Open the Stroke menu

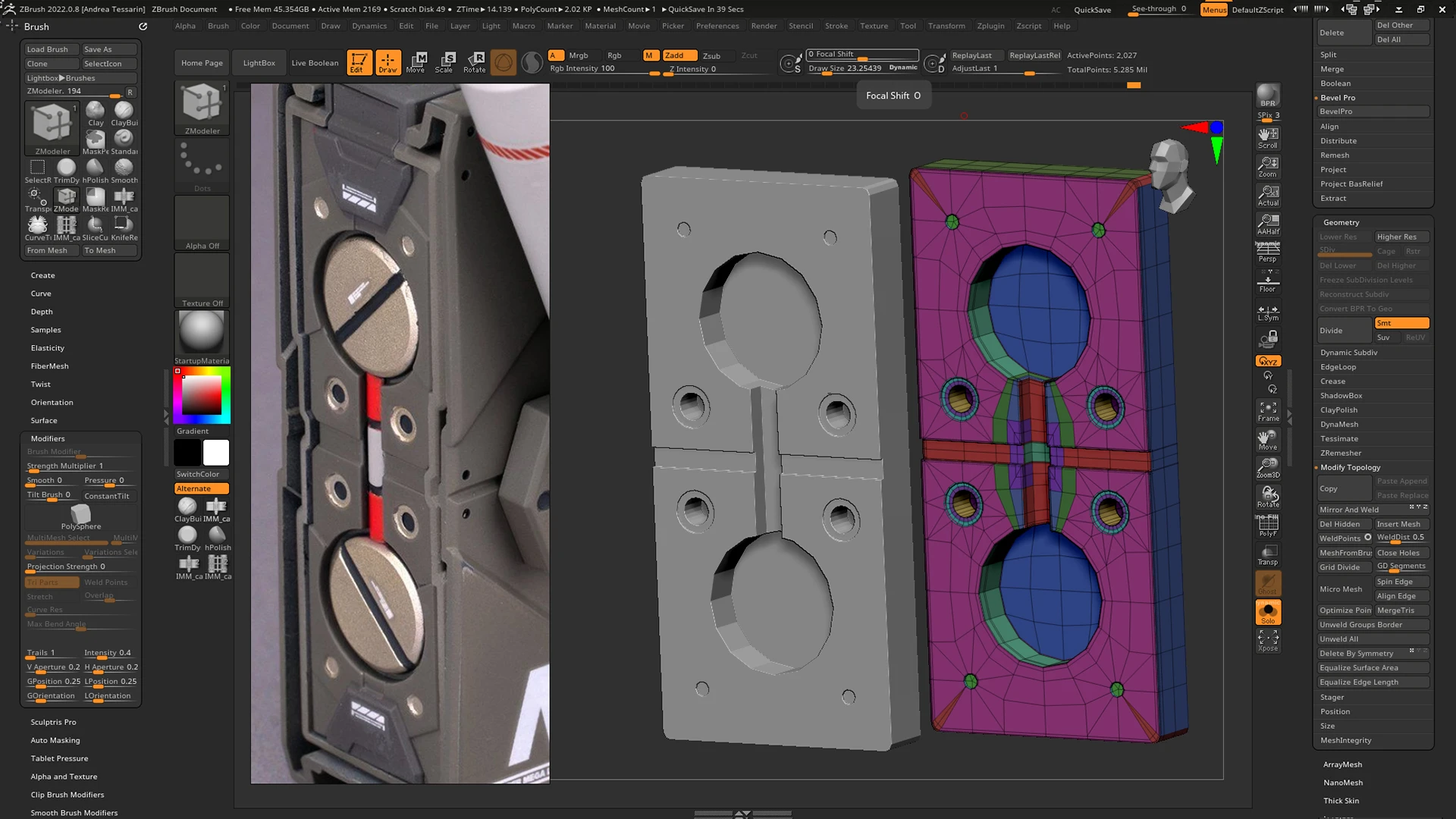pyautogui.click(x=836, y=26)
